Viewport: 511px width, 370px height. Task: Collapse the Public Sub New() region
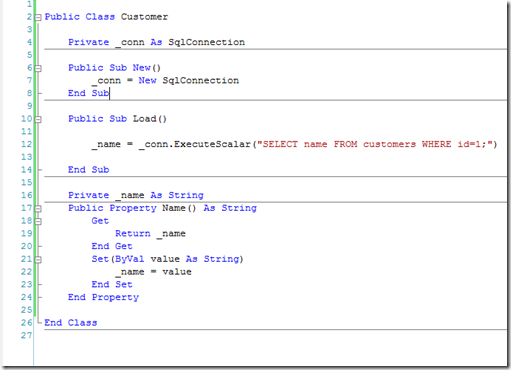[x=38, y=68]
